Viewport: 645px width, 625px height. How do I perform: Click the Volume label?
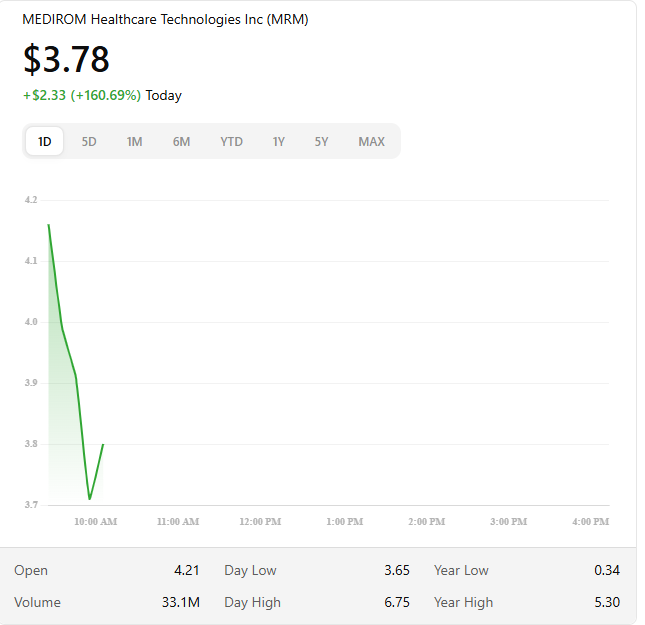(x=37, y=602)
